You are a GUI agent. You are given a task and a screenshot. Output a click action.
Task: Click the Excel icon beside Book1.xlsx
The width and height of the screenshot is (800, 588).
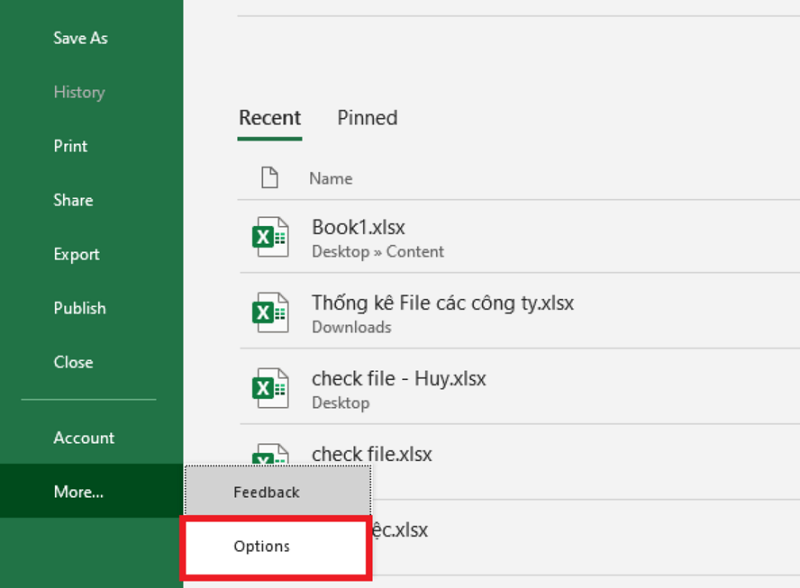click(x=268, y=238)
